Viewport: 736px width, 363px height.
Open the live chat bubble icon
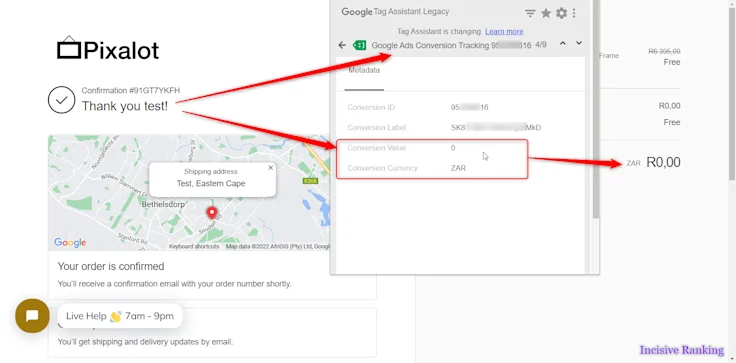32,316
